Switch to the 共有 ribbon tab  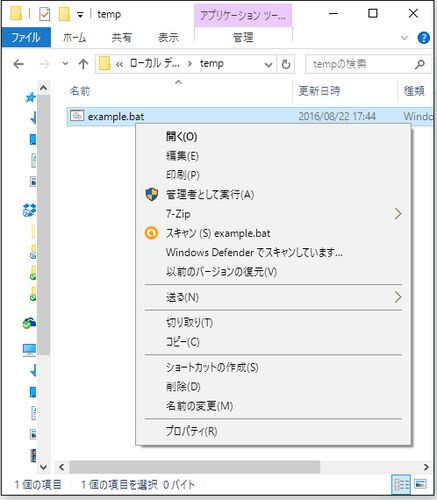(122, 37)
